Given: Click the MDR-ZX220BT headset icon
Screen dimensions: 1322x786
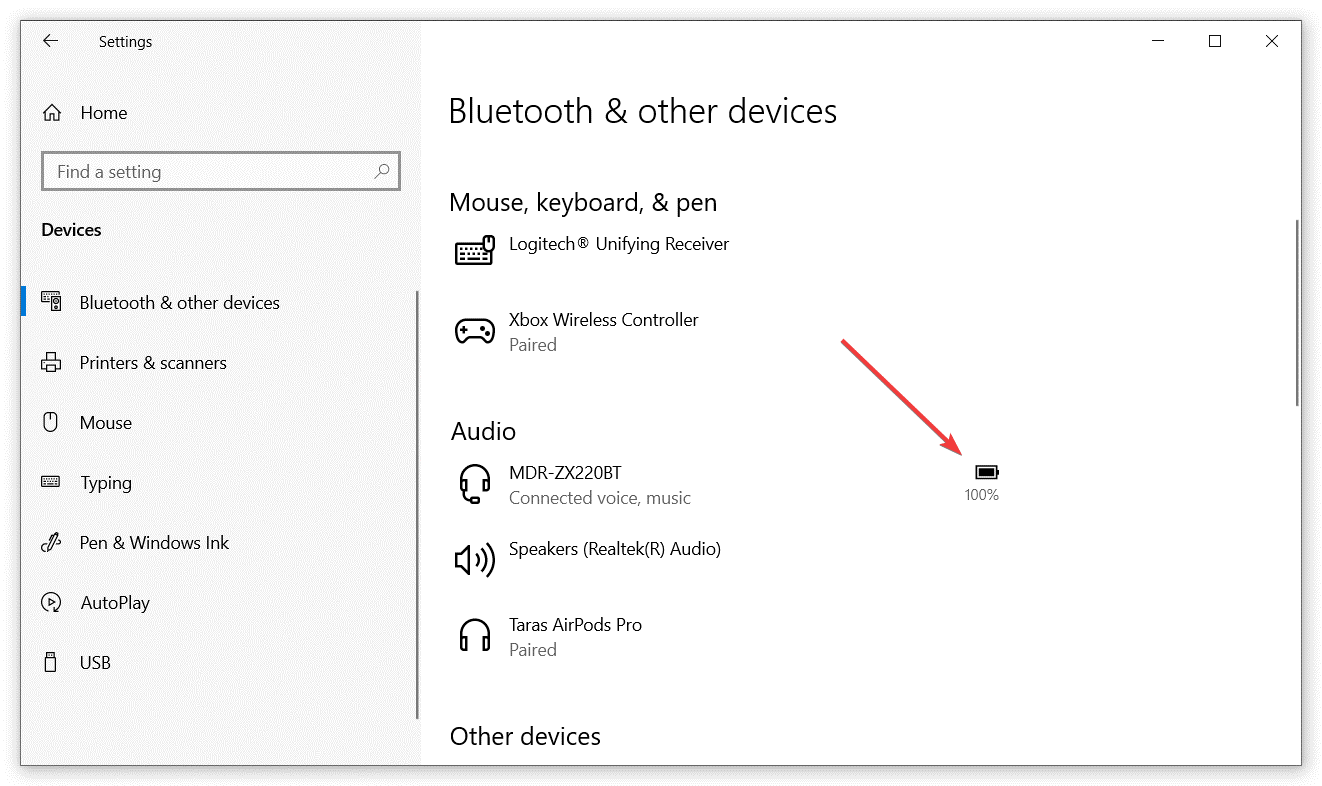Looking at the screenshot, I should [x=475, y=485].
